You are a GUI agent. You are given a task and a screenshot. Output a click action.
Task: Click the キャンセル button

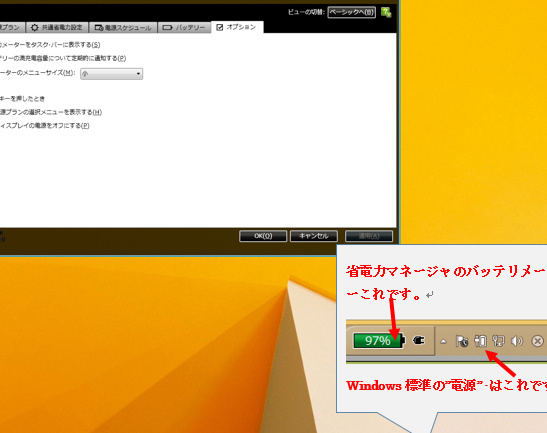(314, 236)
